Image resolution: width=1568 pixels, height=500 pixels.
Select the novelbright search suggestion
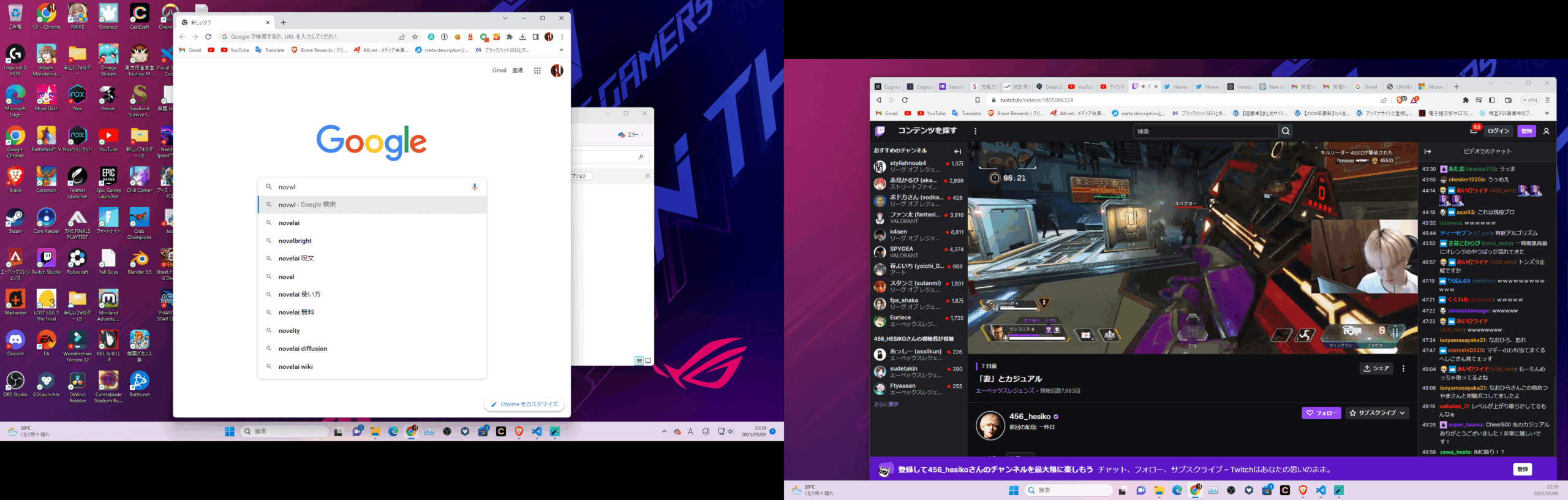point(295,241)
